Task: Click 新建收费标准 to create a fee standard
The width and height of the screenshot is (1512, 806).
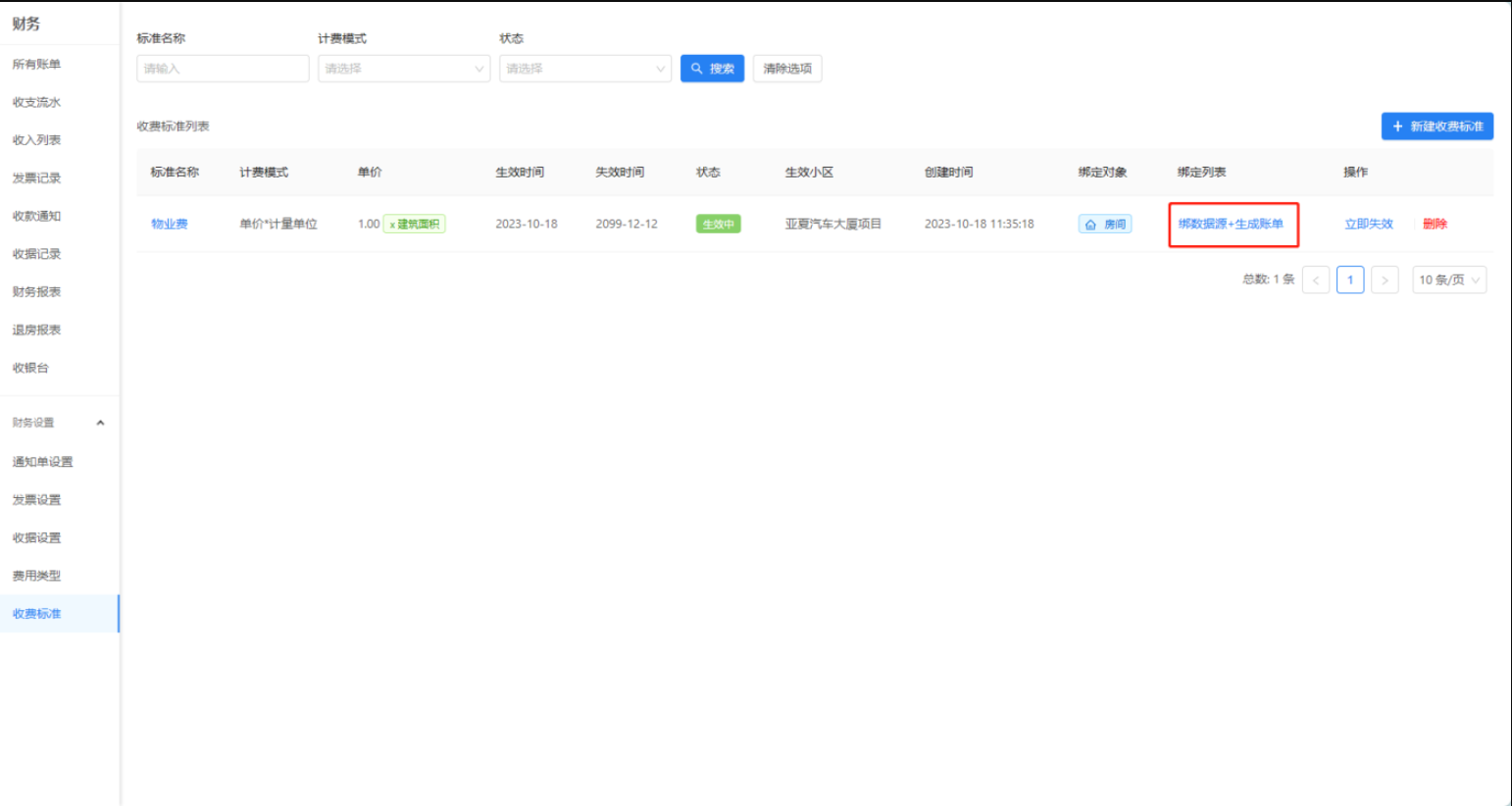Action: point(1436,126)
